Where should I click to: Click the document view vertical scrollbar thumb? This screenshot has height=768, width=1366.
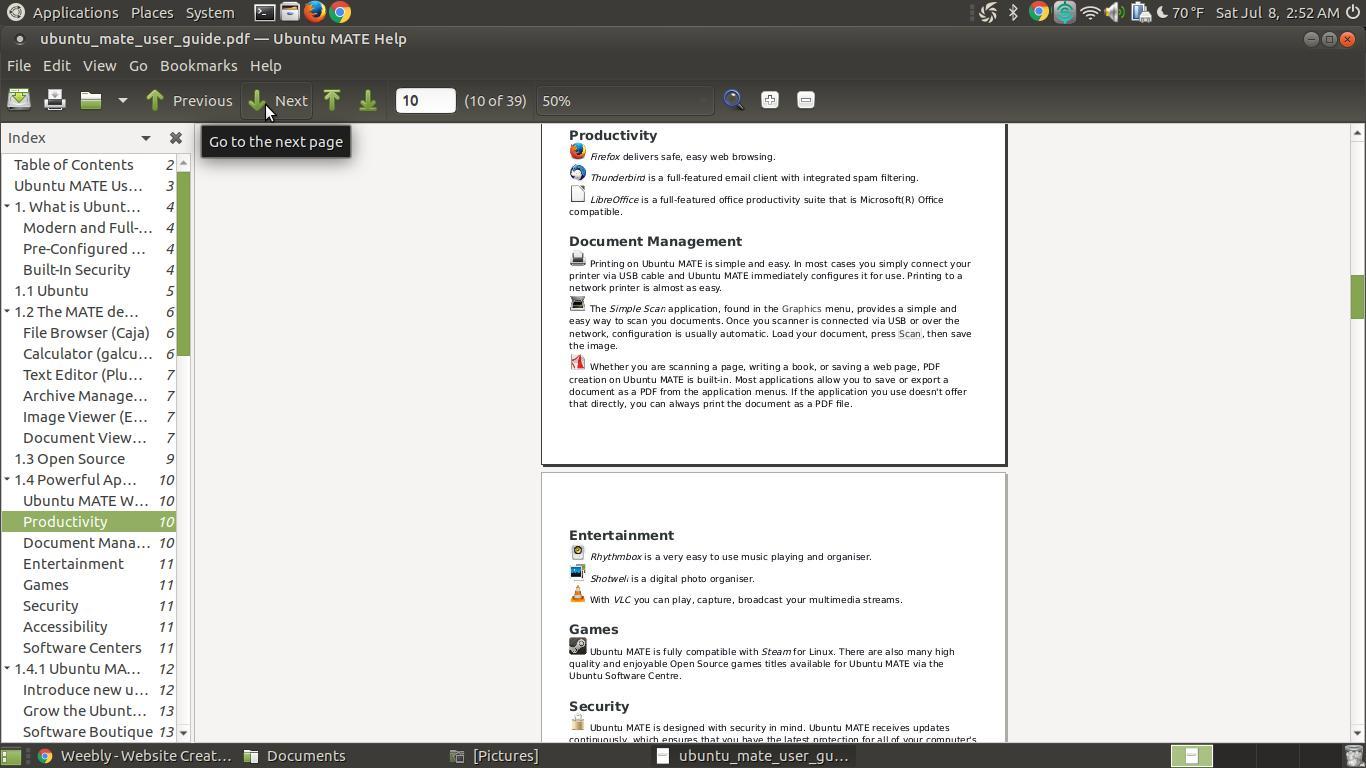[x=1357, y=297]
